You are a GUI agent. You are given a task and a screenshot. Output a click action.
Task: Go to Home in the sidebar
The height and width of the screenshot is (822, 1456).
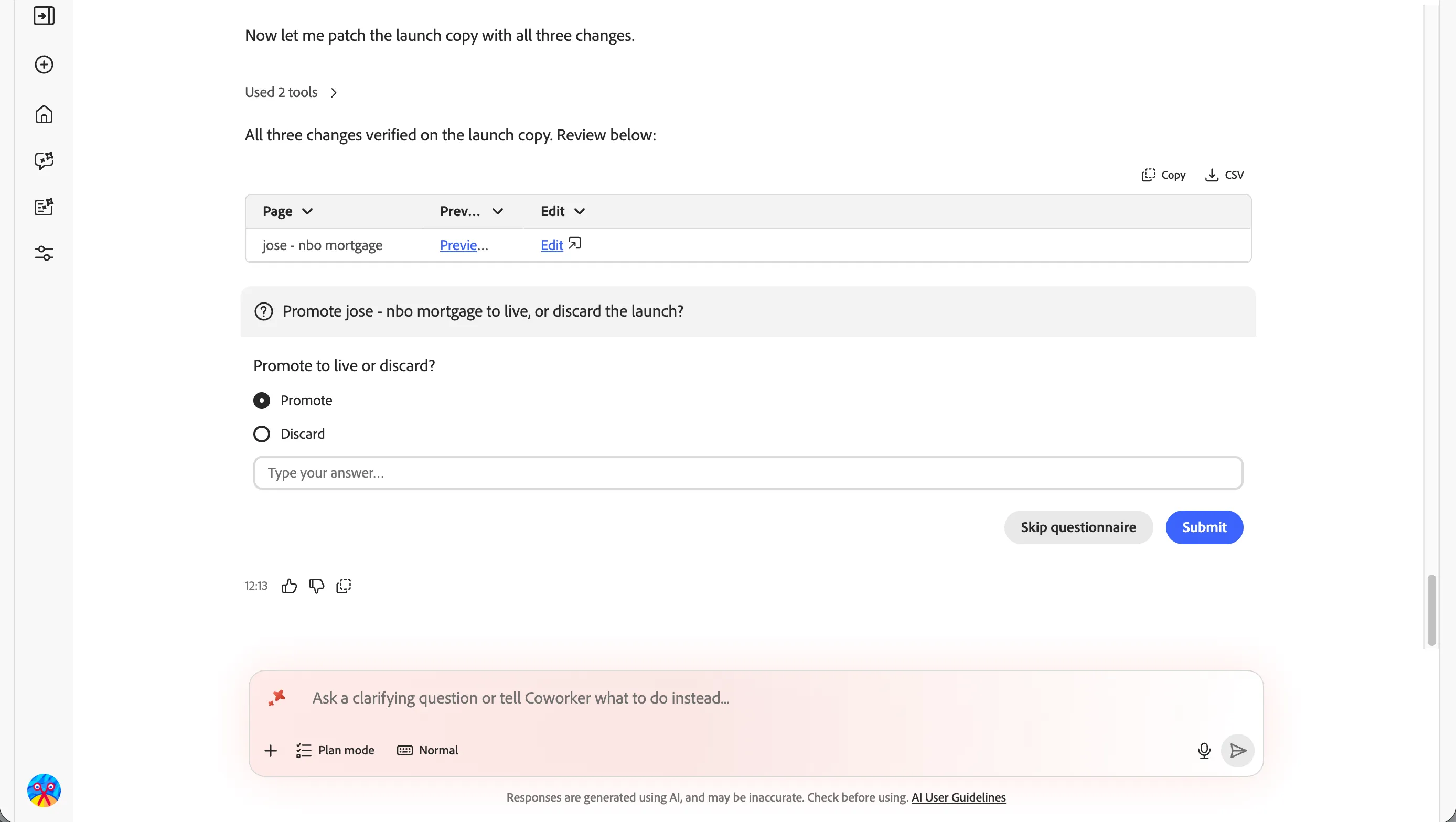coord(44,114)
